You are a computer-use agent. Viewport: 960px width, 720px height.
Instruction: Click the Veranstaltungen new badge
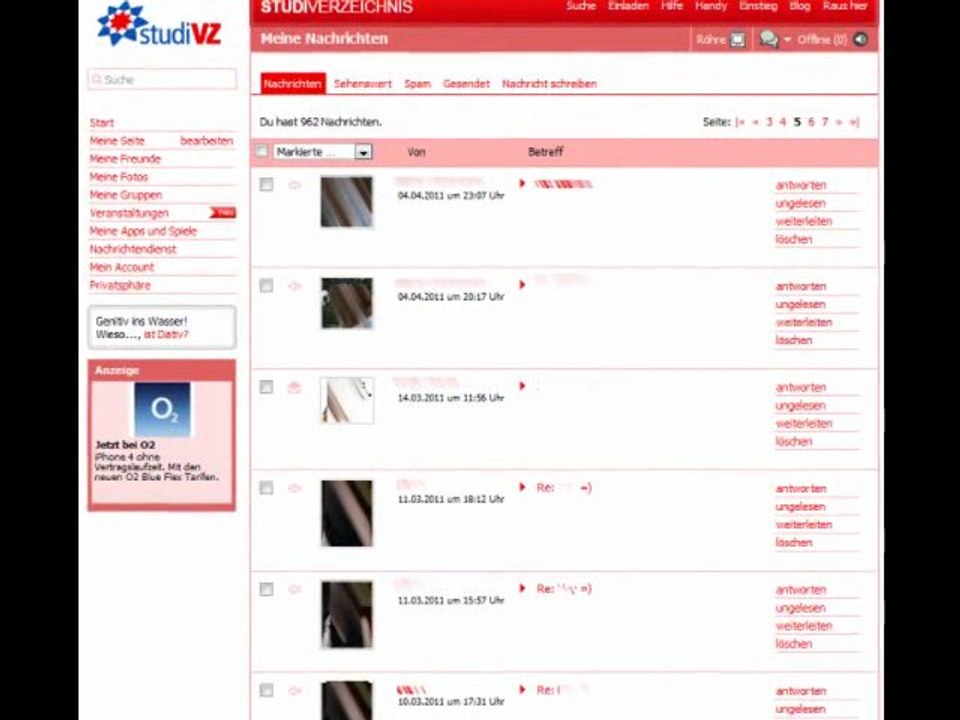click(x=223, y=212)
